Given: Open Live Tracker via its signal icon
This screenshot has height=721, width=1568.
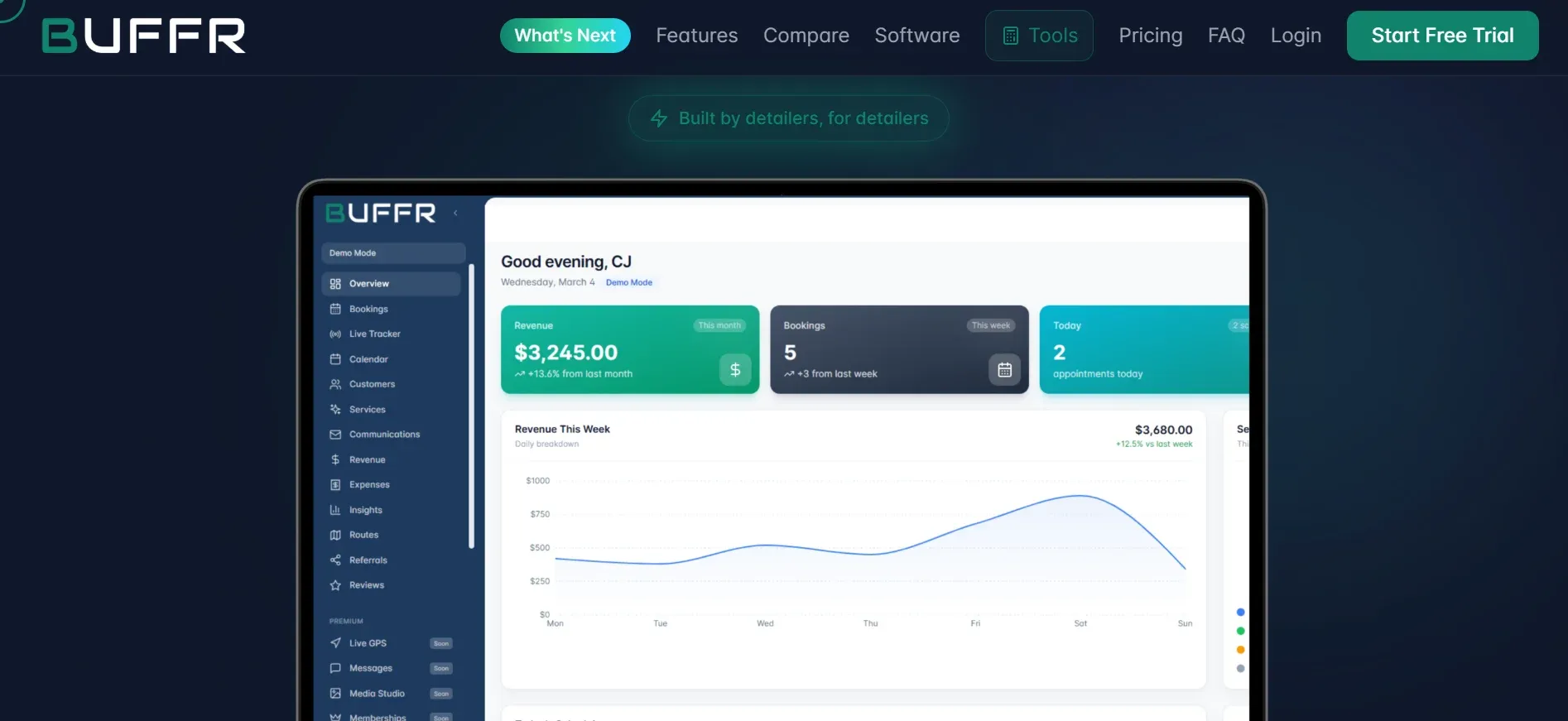Looking at the screenshot, I should pyautogui.click(x=335, y=334).
